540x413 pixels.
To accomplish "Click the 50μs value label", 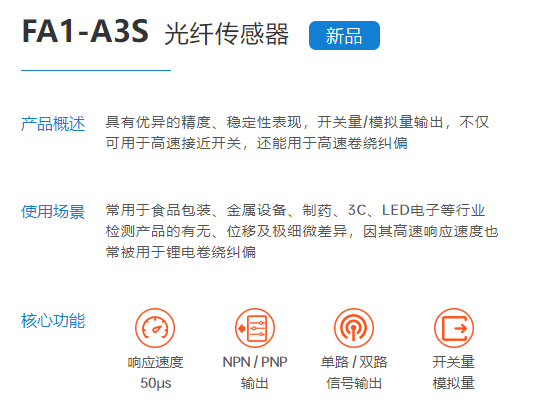I will point(156,383).
